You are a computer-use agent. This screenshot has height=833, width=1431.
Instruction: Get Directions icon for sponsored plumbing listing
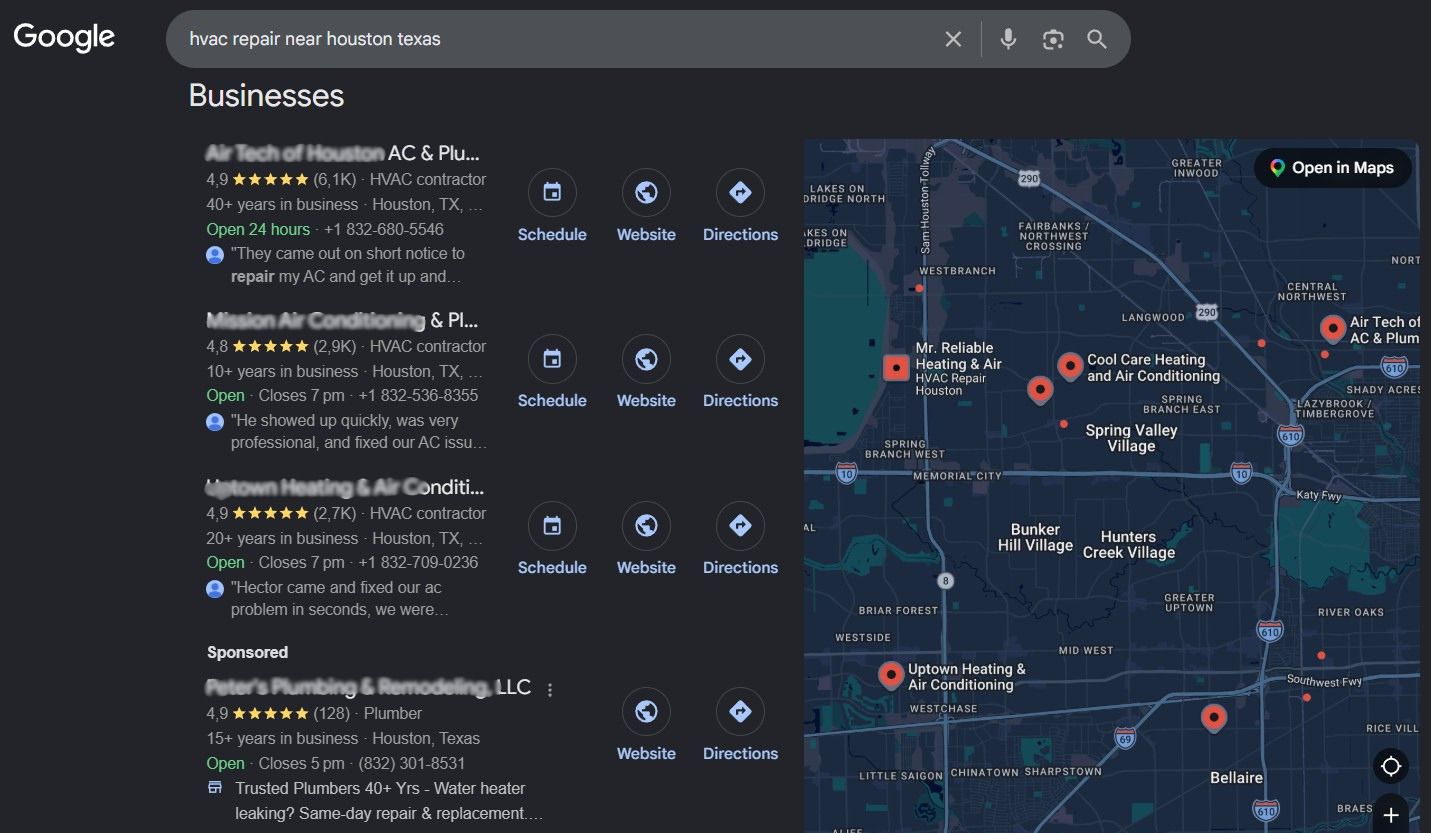click(x=740, y=712)
